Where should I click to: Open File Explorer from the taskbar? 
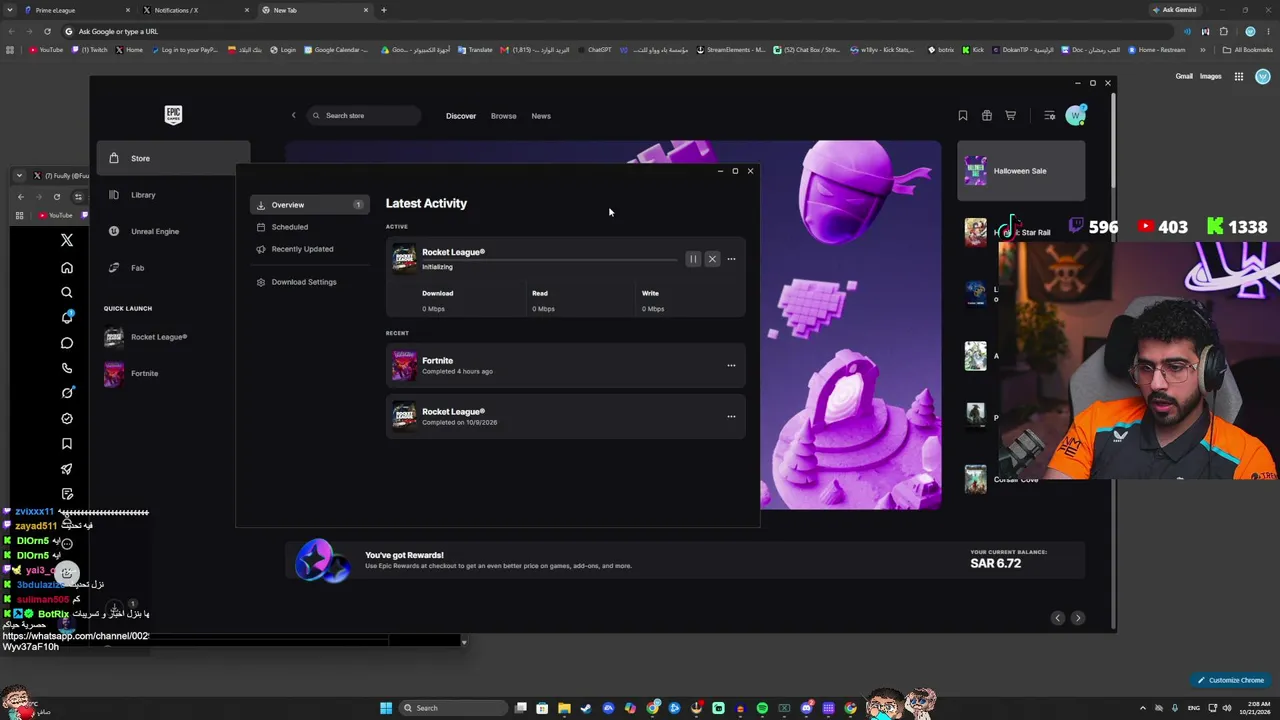(x=564, y=708)
